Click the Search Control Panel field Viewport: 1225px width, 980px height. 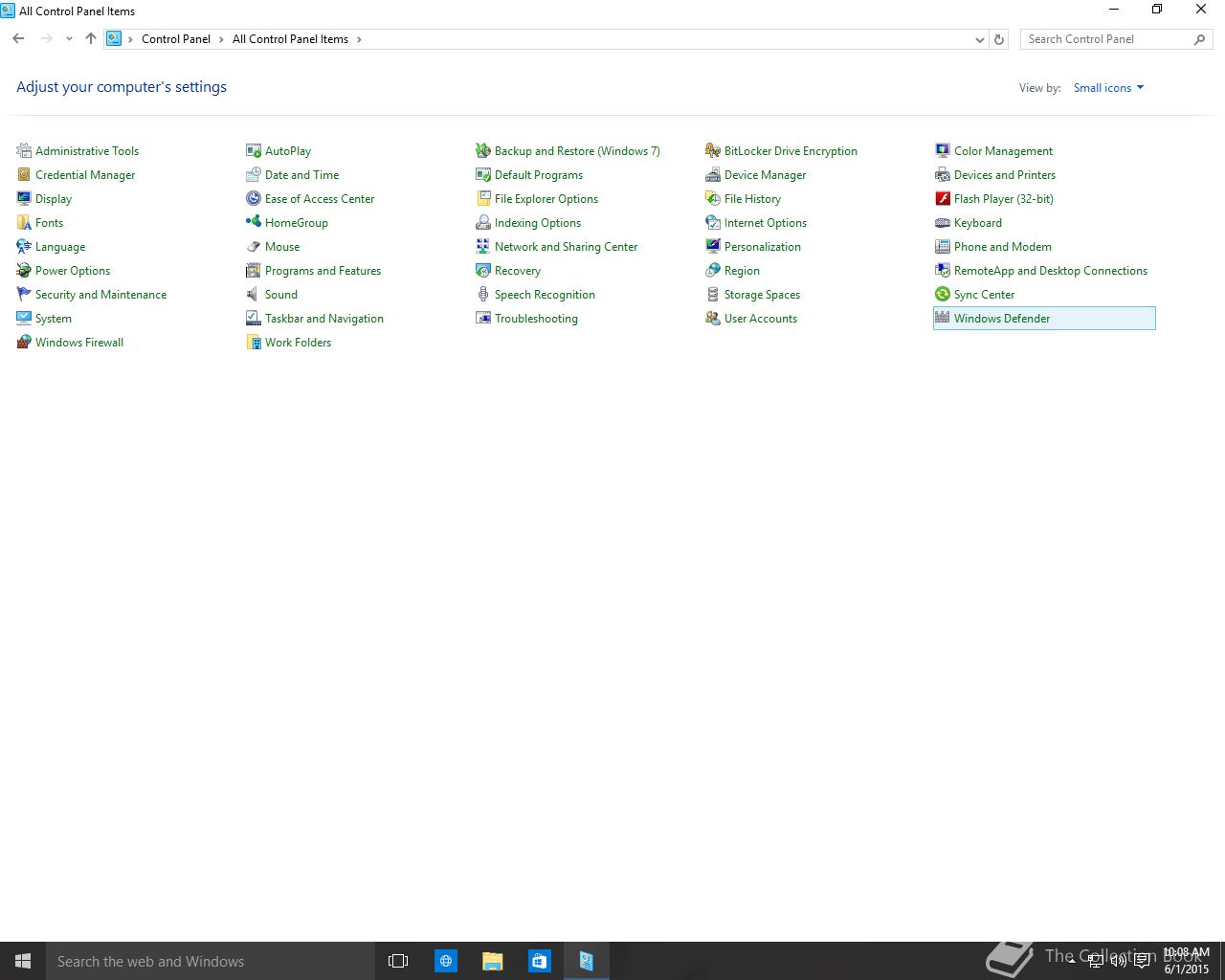point(1117,39)
